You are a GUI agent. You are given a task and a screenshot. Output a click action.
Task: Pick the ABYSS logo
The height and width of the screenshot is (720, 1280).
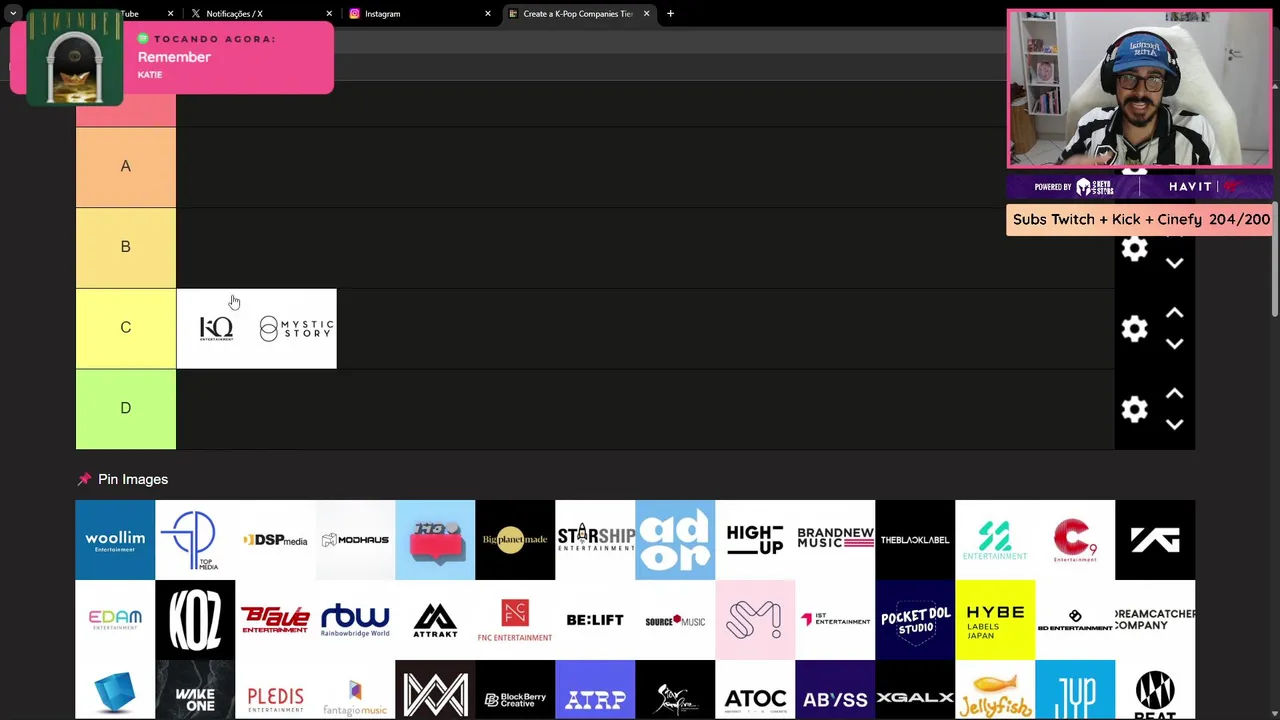[x=835, y=690]
